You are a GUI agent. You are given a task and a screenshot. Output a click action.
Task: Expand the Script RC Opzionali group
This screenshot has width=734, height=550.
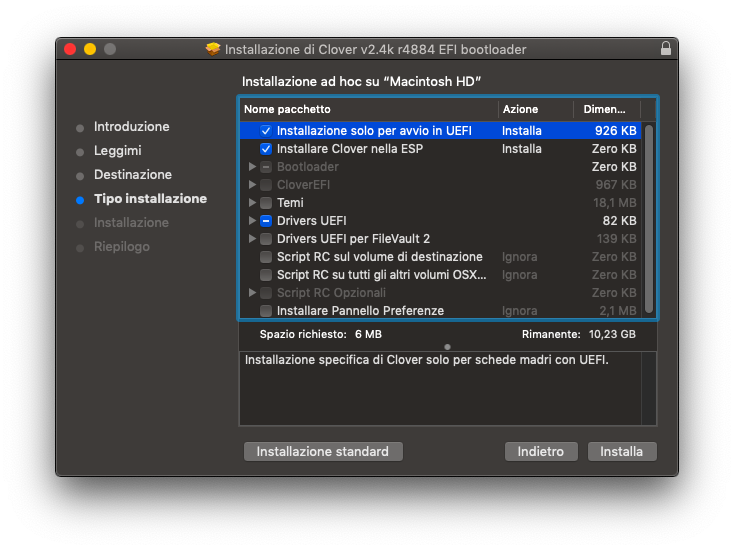click(x=252, y=293)
